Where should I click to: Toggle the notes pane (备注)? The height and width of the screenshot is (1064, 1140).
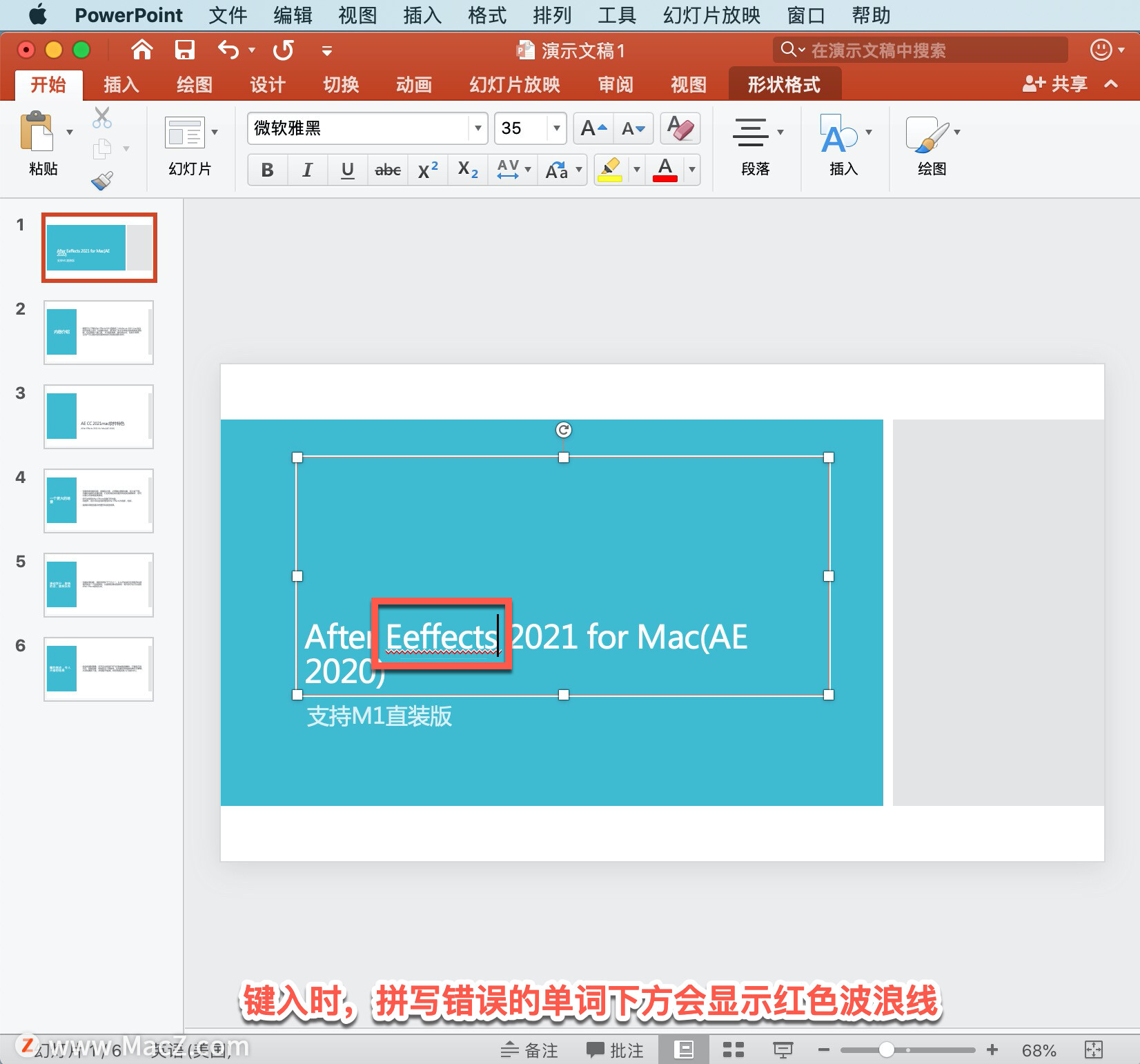tap(529, 1050)
